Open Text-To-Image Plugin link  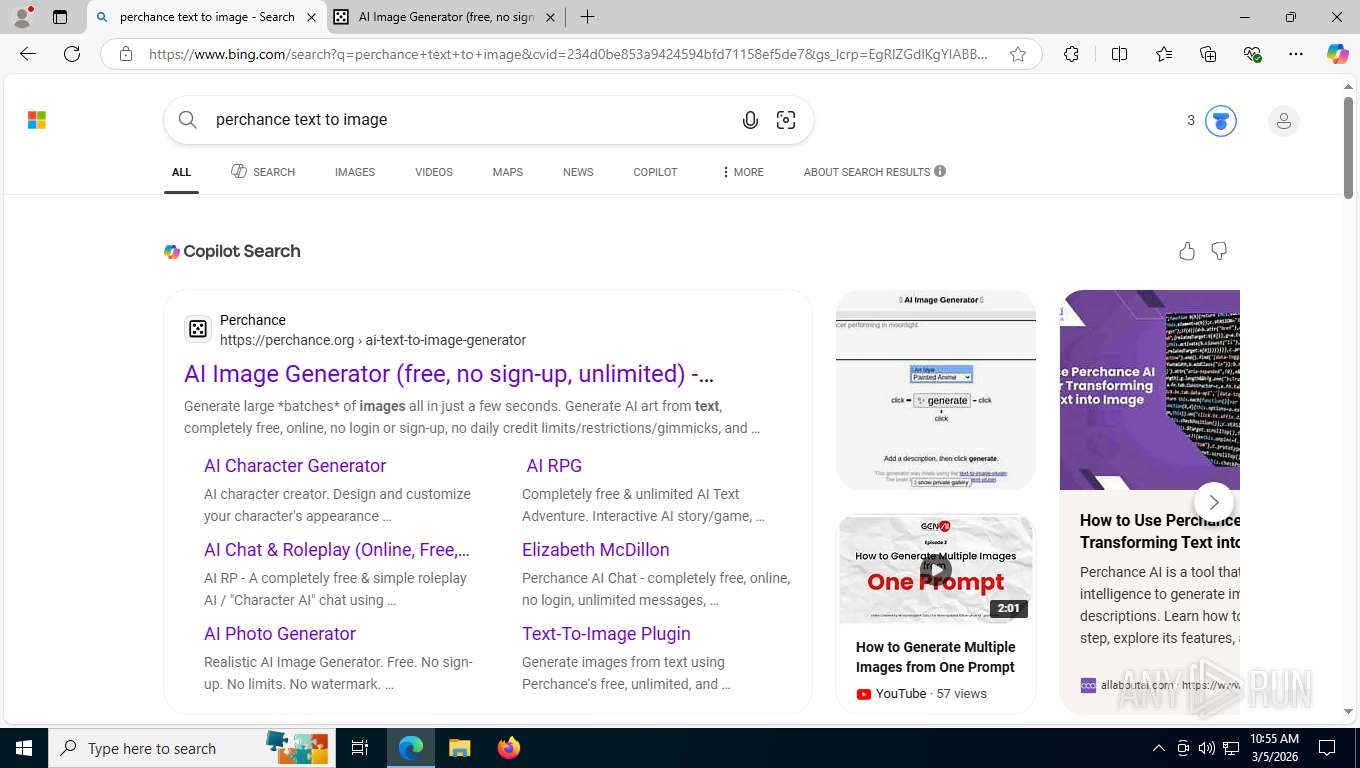pyautogui.click(x=606, y=634)
